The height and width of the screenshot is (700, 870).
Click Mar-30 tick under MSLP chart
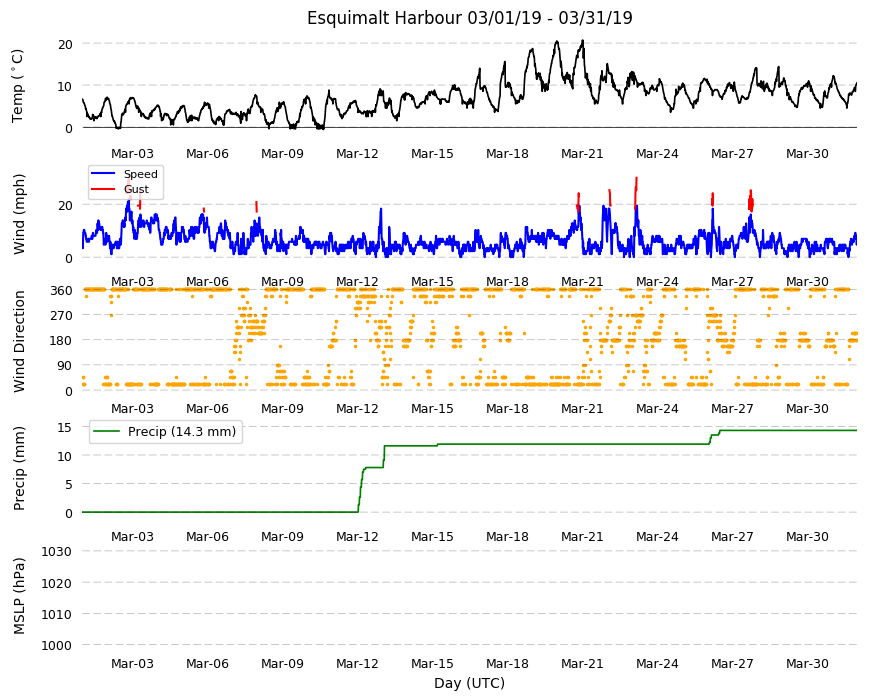click(x=807, y=663)
